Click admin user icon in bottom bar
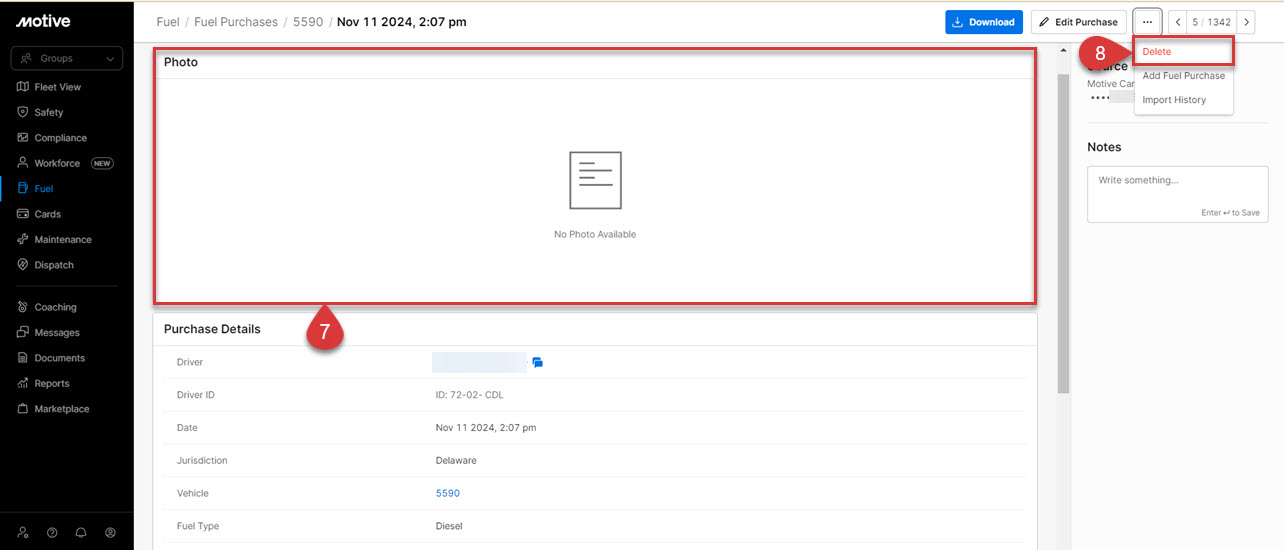Image resolution: width=1284 pixels, height=550 pixels. 23,533
